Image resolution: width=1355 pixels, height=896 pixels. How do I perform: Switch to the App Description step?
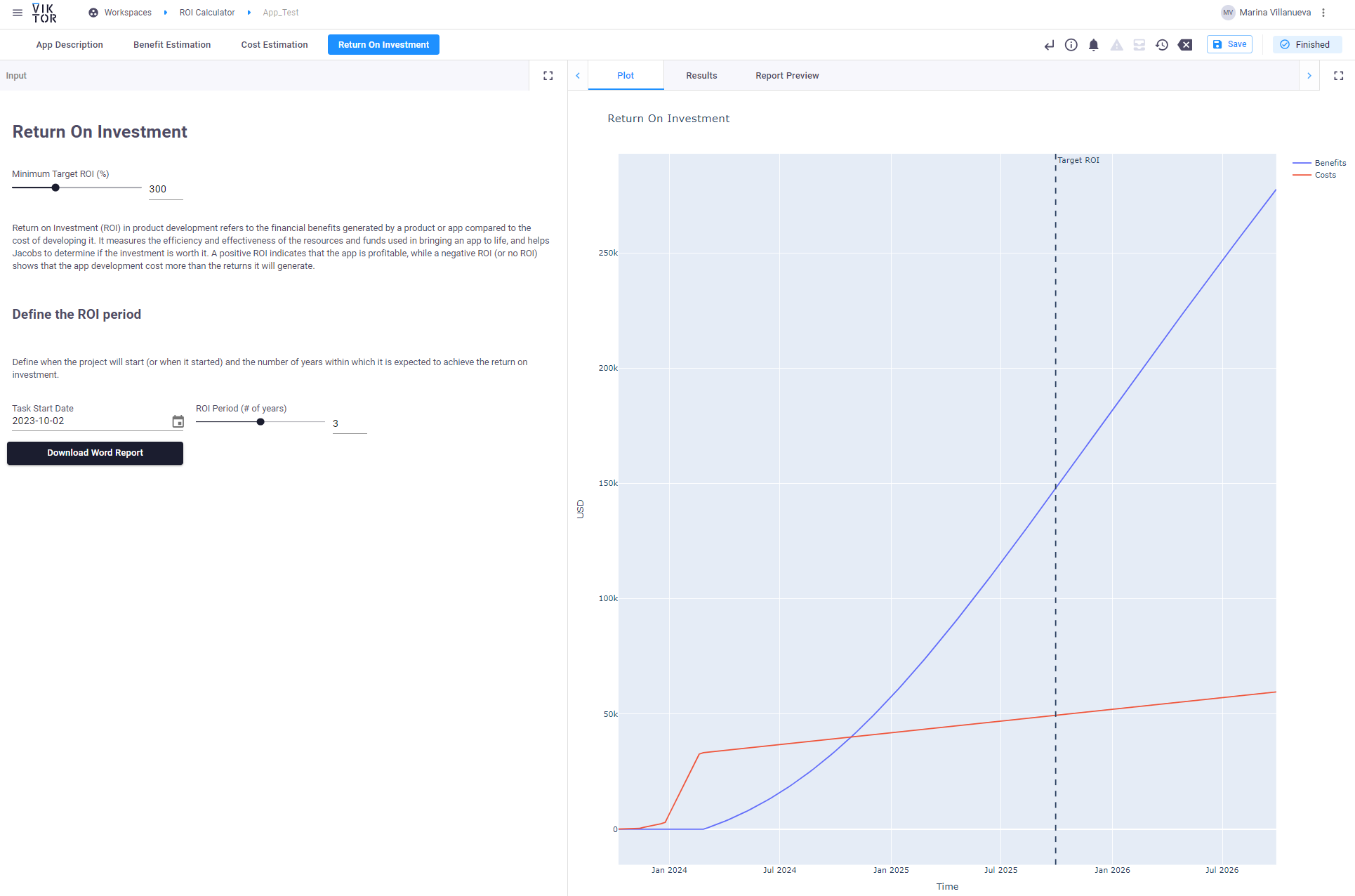click(70, 45)
